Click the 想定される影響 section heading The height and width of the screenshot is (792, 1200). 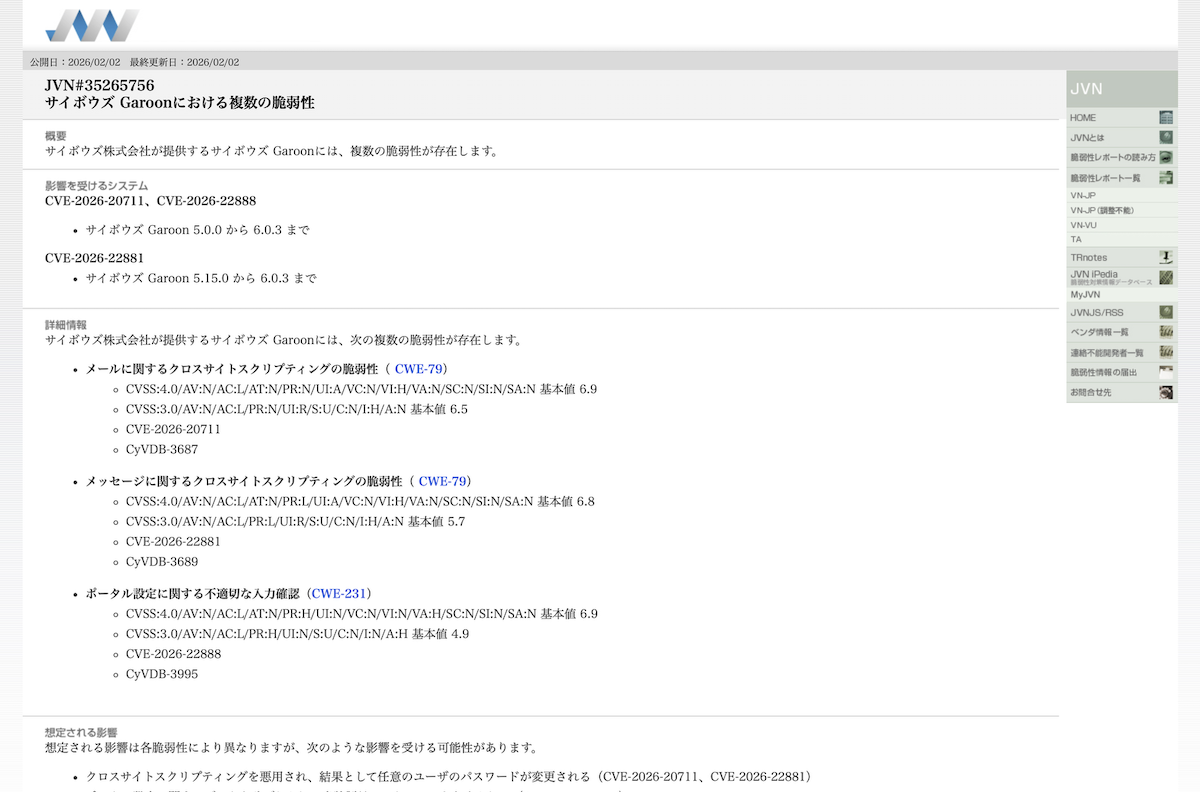tap(81, 732)
